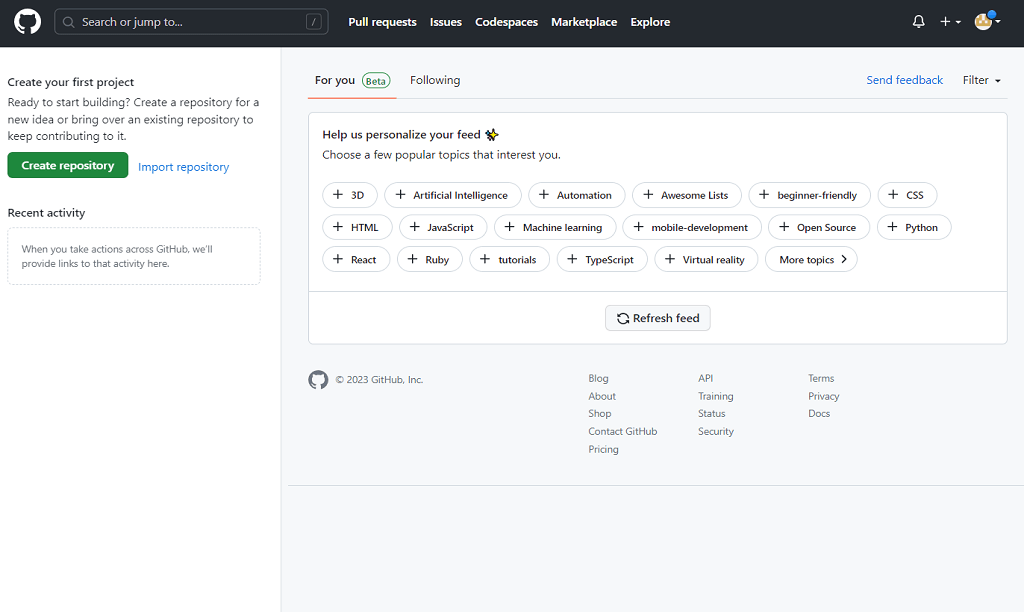Open the Security footer link
This screenshot has height=612, width=1024.
(716, 431)
